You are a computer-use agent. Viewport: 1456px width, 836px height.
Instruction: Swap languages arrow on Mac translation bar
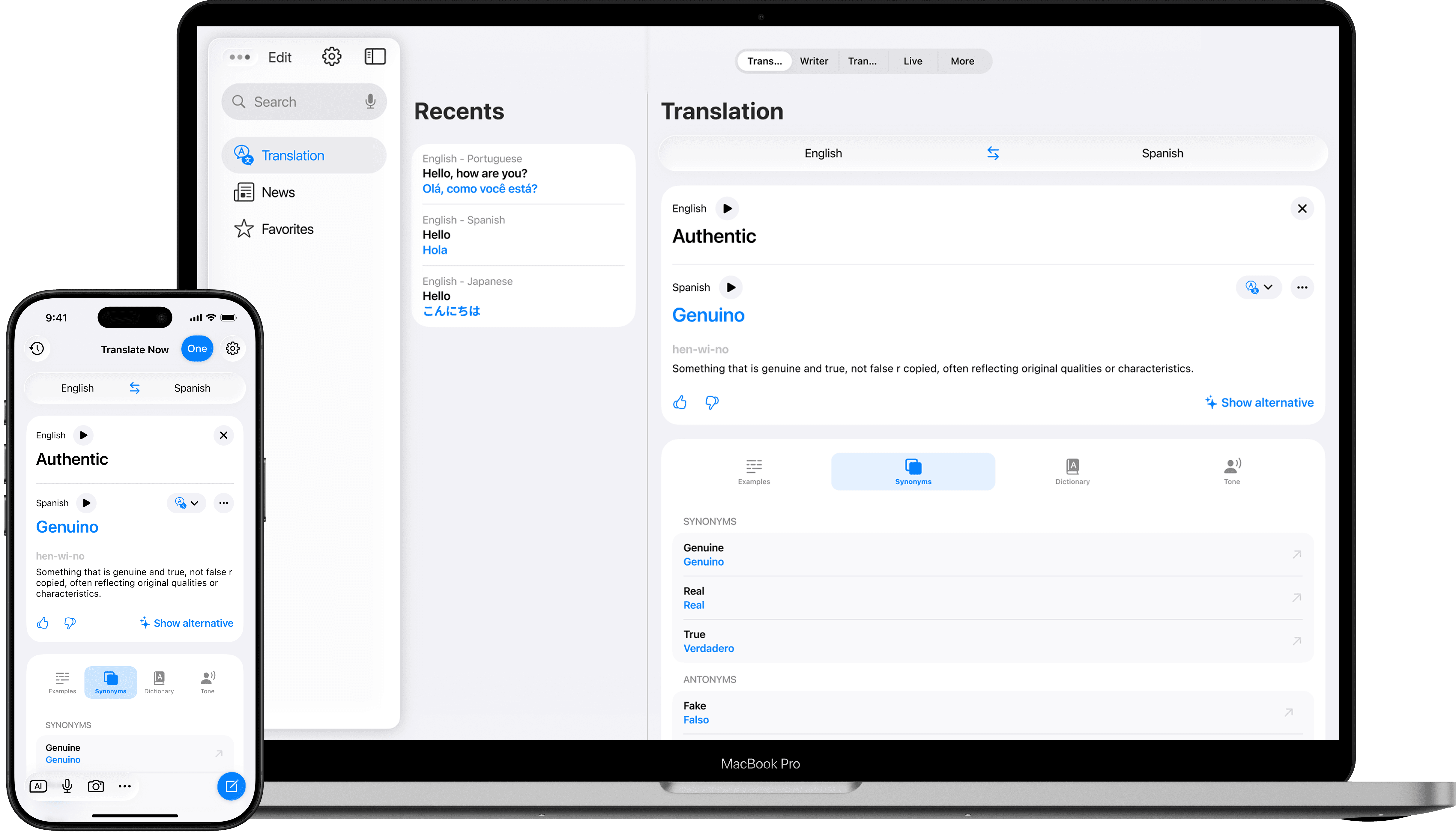pyautogui.click(x=993, y=153)
